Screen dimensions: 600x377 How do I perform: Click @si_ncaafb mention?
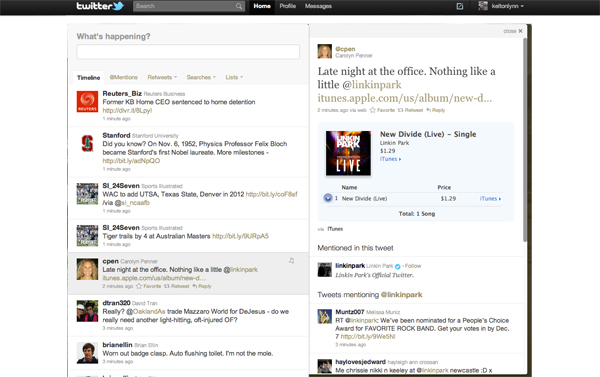(x=132, y=203)
